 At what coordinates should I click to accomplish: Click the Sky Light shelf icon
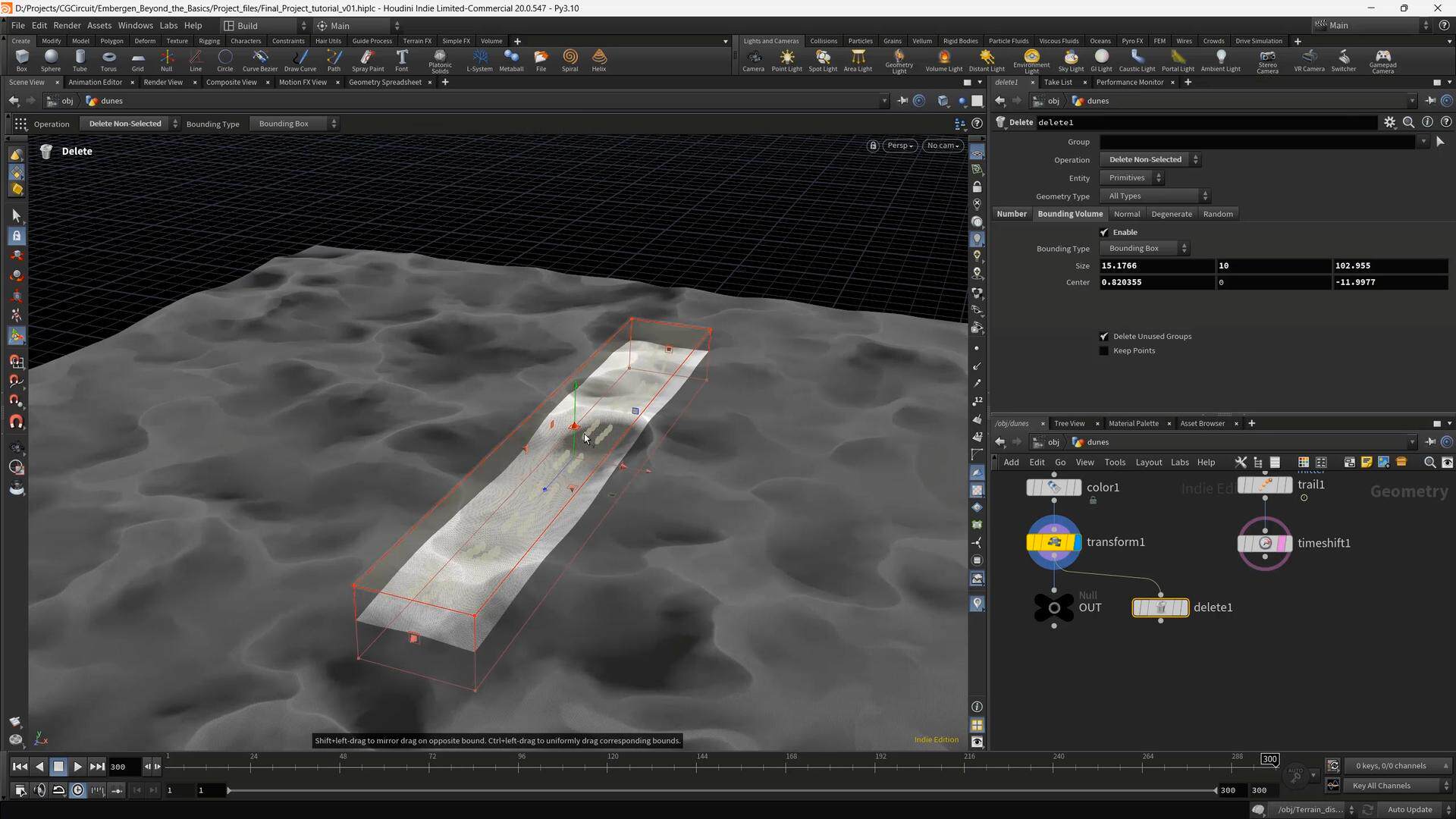(1070, 60)
